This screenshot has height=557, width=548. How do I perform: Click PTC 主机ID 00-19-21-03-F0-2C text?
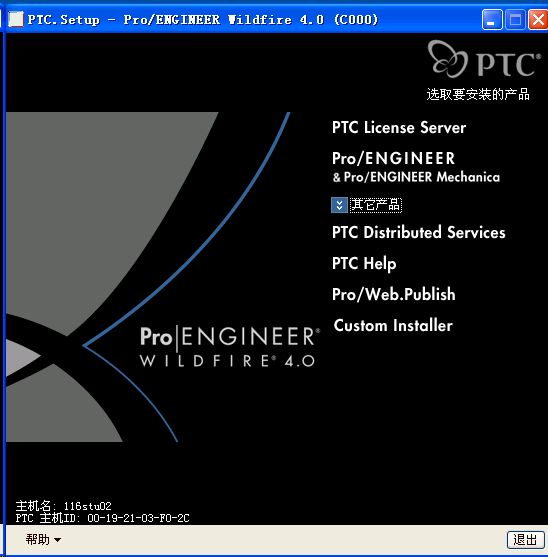point(102,518)
